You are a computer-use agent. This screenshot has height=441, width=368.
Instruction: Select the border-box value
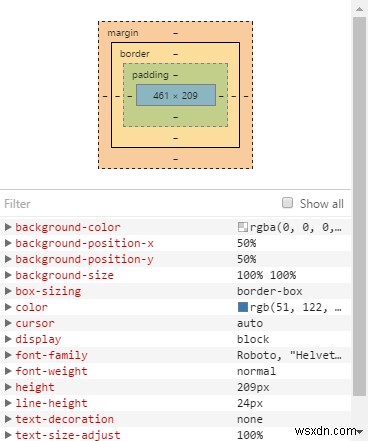pos(270,291)
